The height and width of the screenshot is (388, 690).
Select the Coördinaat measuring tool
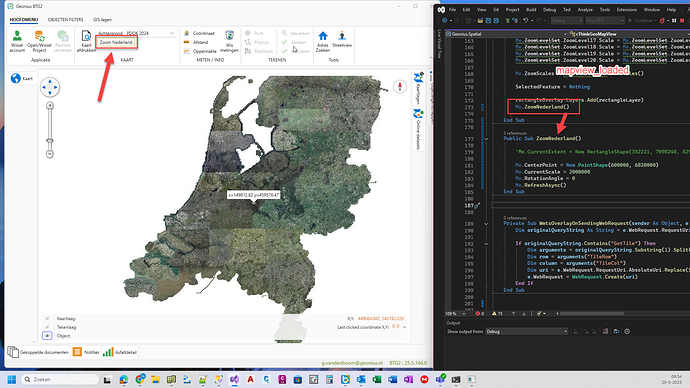[x=199, y=33]
